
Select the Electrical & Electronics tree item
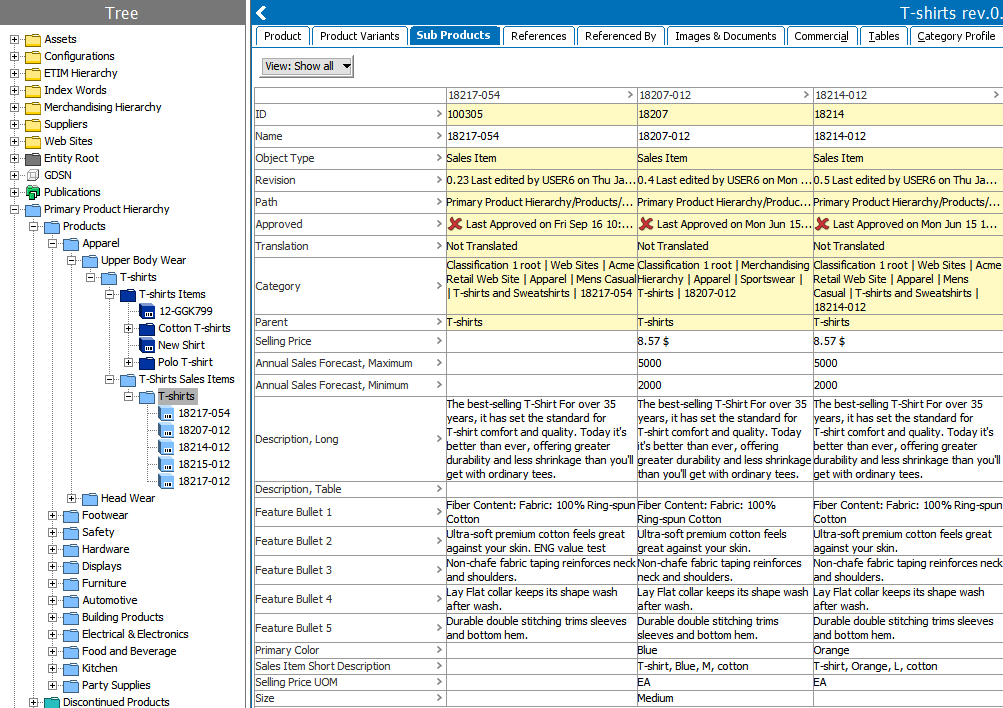pos(135,634)
